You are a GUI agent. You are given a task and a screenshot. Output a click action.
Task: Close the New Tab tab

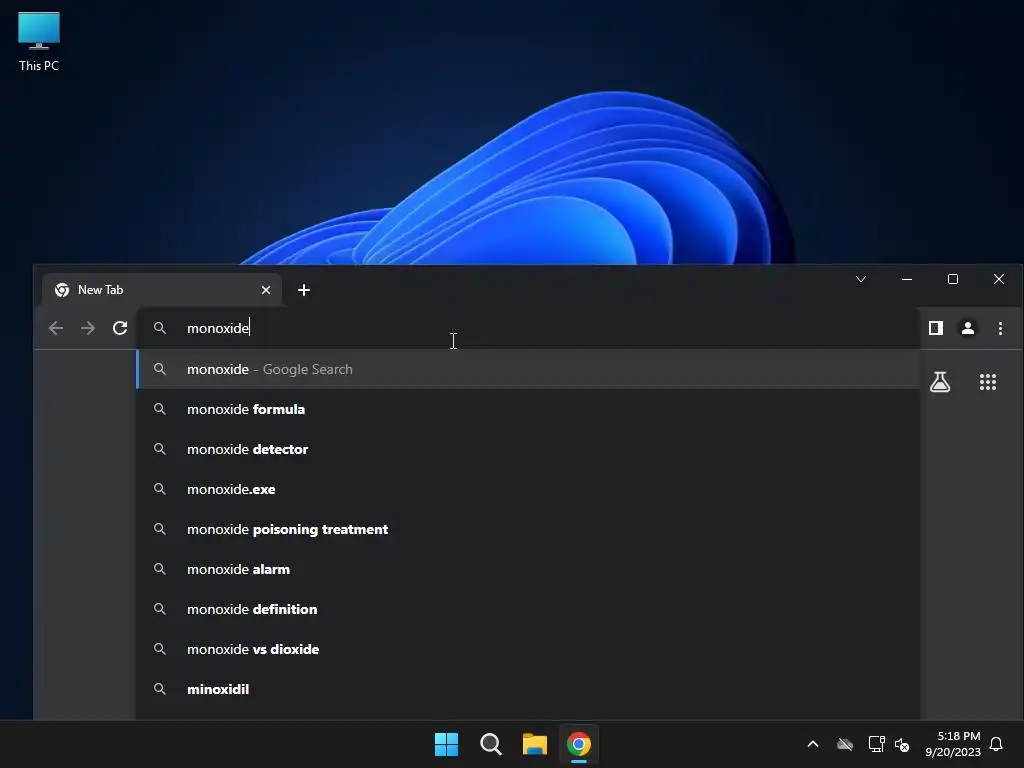pos(266,290)
